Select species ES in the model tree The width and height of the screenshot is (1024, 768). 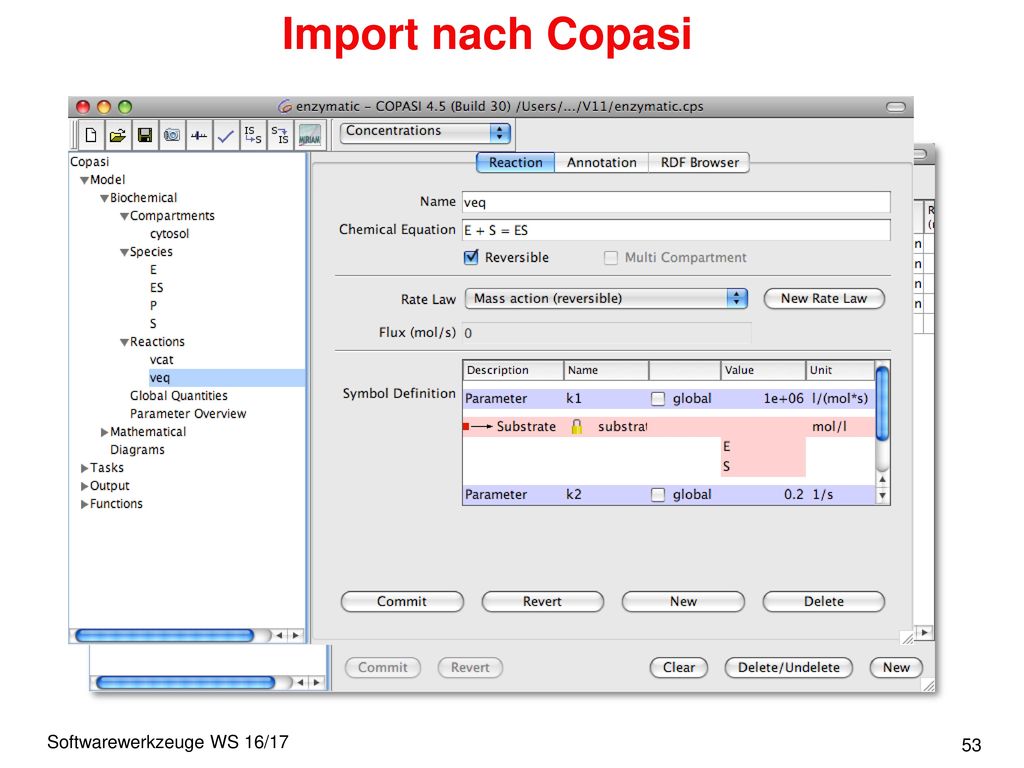tap(157, 288)
